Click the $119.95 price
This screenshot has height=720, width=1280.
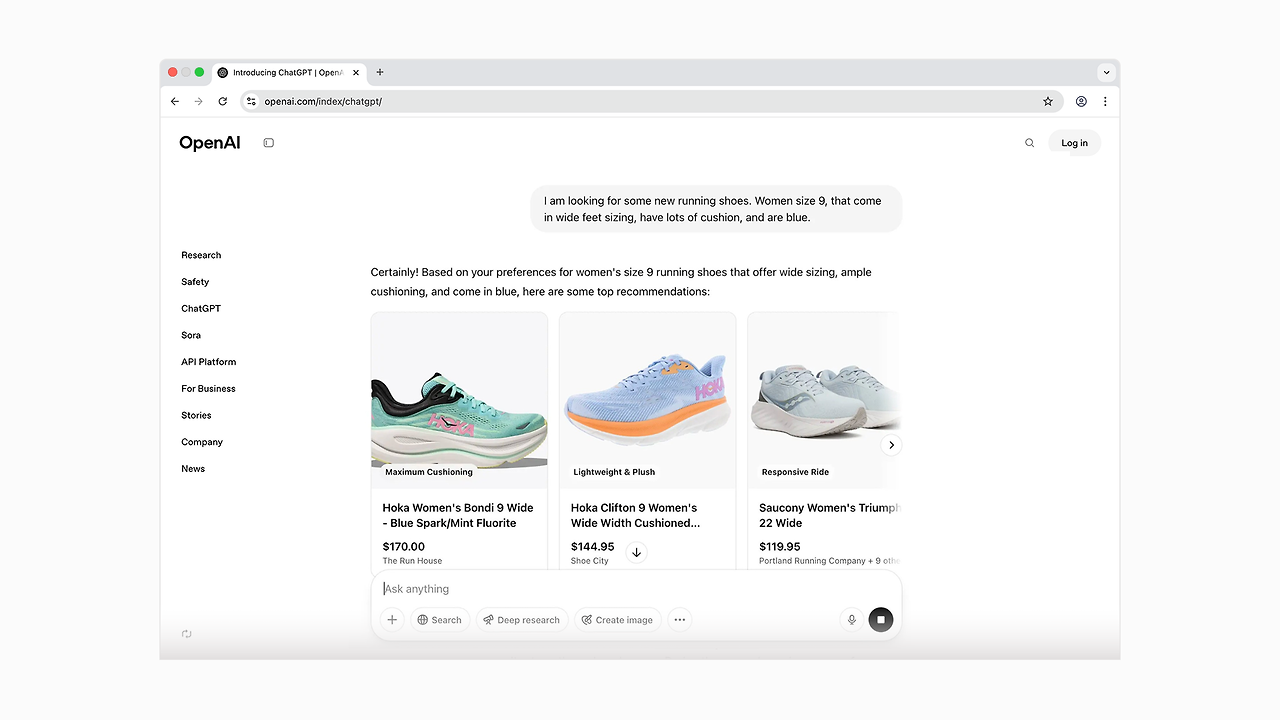[x=780, y=546]
